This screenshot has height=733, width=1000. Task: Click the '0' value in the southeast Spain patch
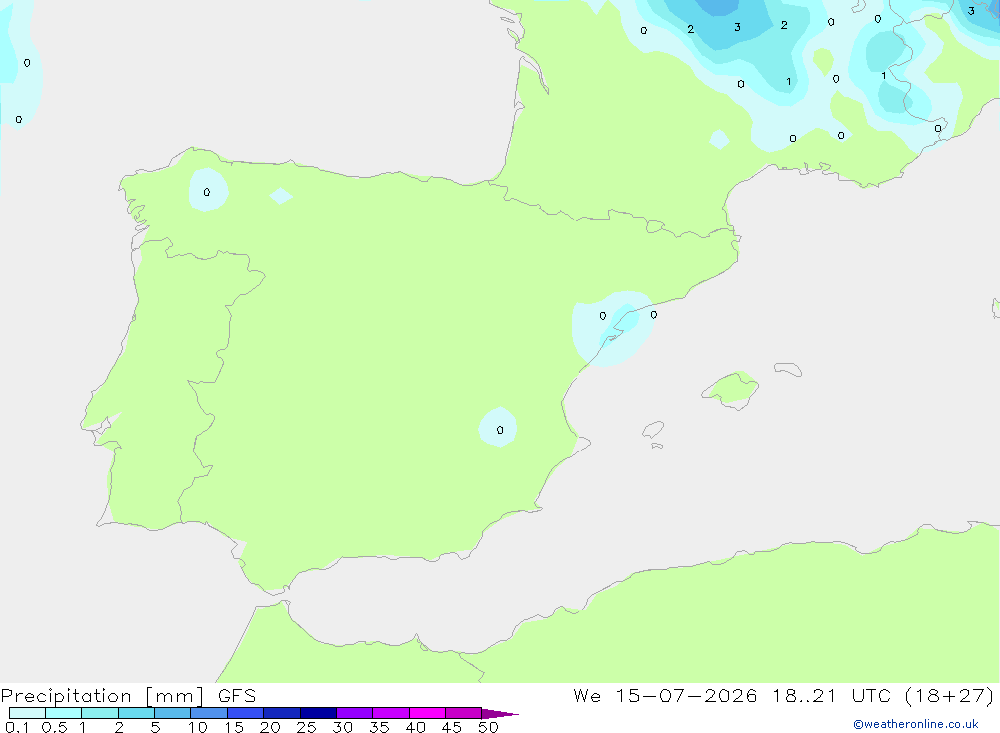click(x=500, y=430)
